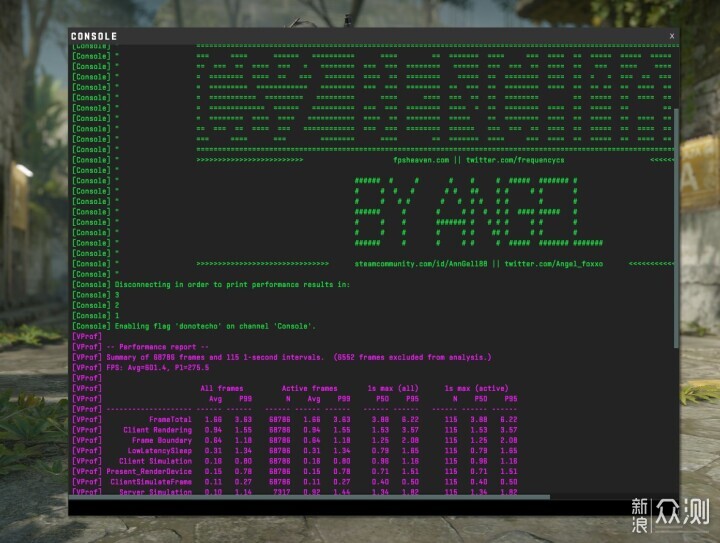720x543 pixels.
Task: Click the 'All frames' column header
Action: [222, 388]
